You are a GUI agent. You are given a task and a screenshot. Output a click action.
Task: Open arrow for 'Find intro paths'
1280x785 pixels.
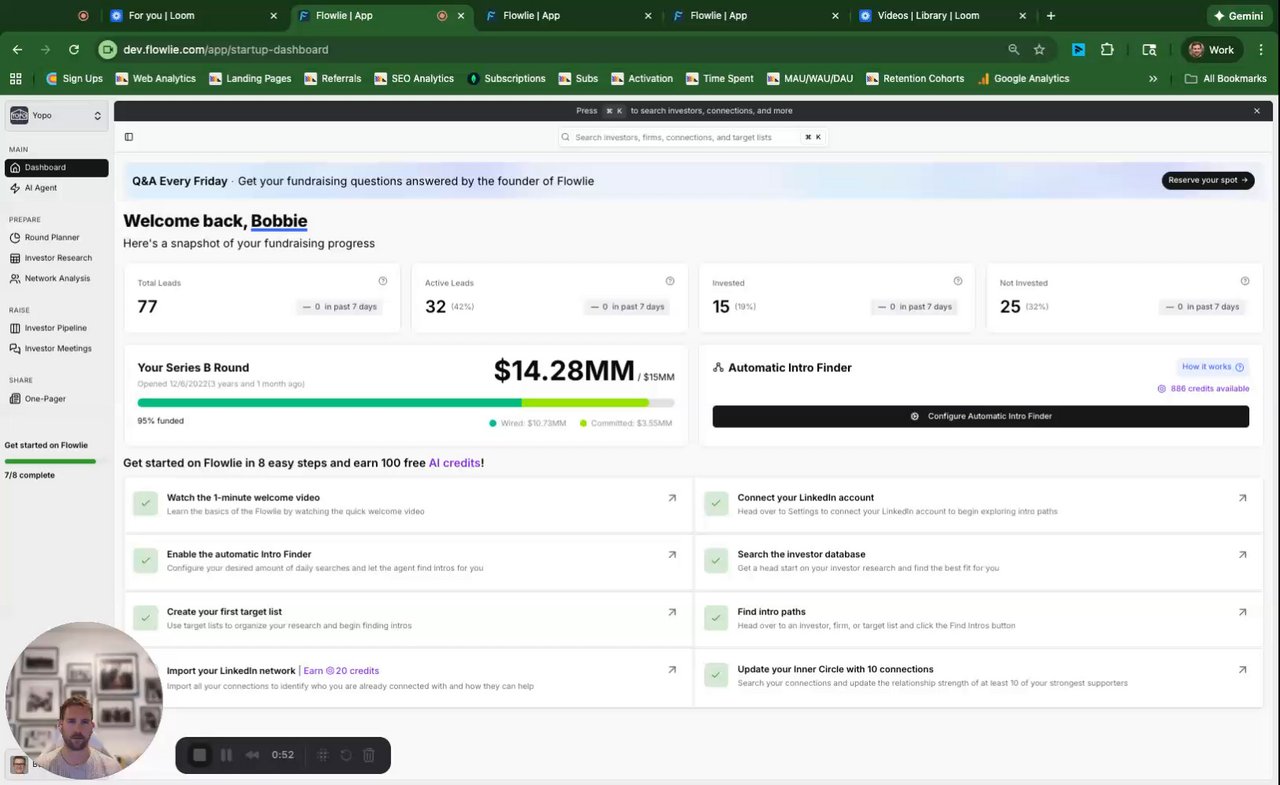tap(1243, 612)
